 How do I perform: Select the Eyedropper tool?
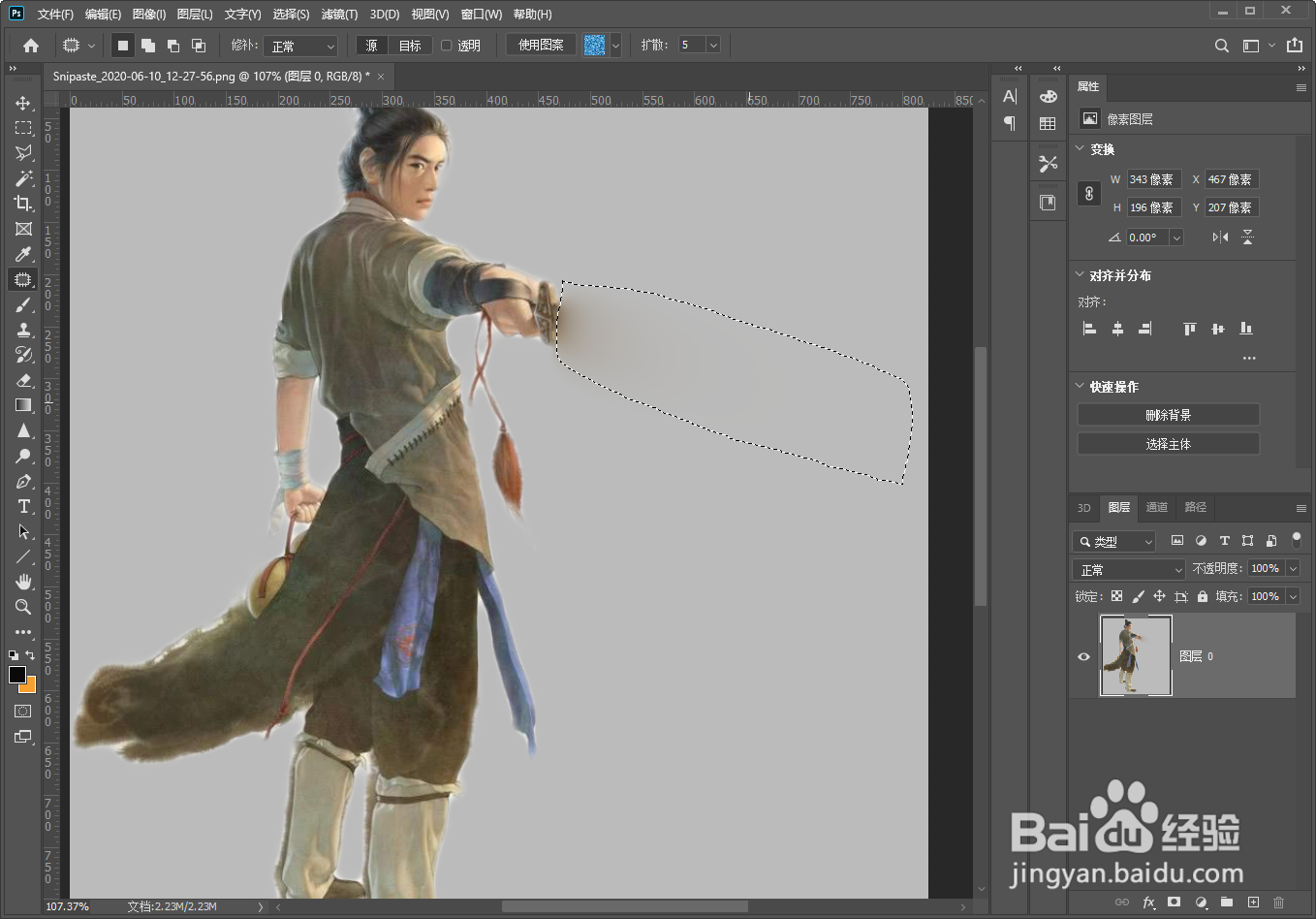(x=23, y=254)
